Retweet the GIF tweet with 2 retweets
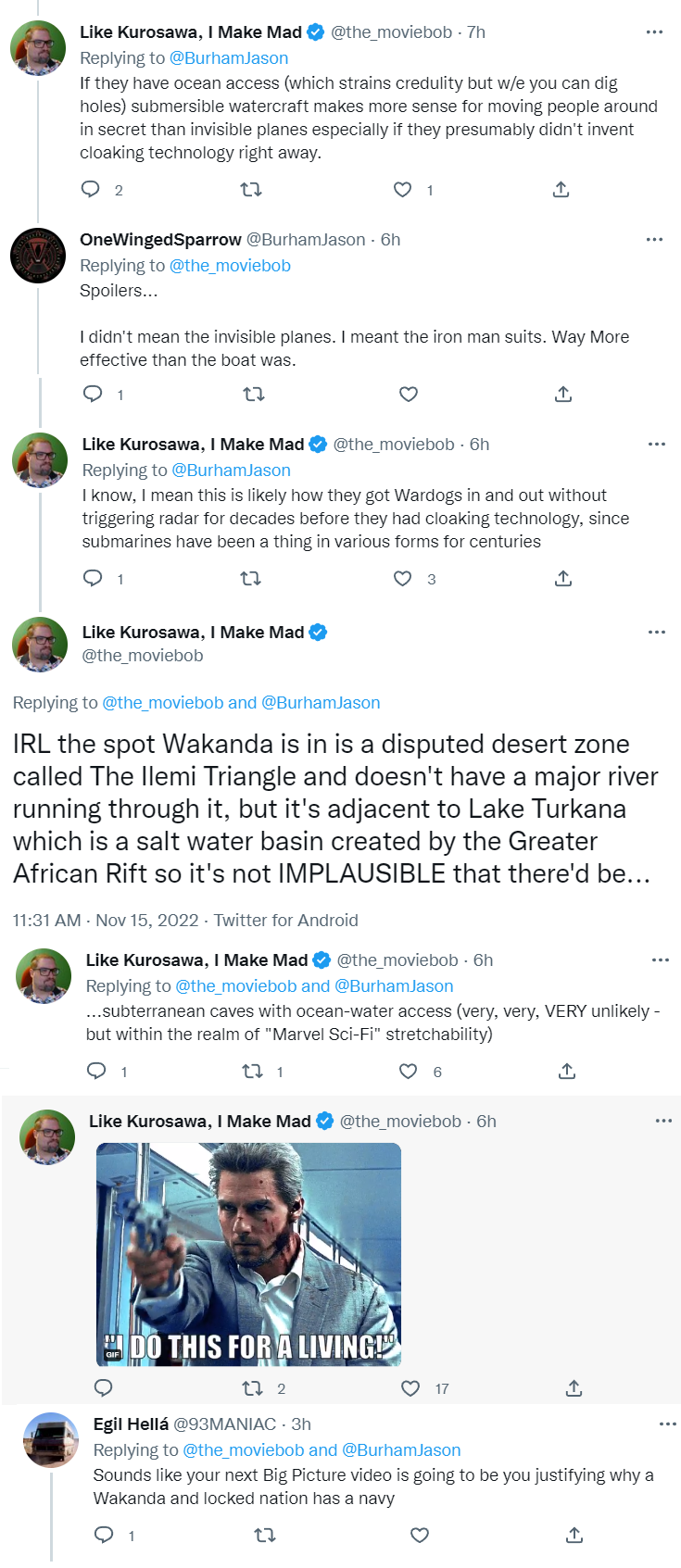Viewport: 681px width, 1568px height. pyautogui.click(x=252, y=1388)
